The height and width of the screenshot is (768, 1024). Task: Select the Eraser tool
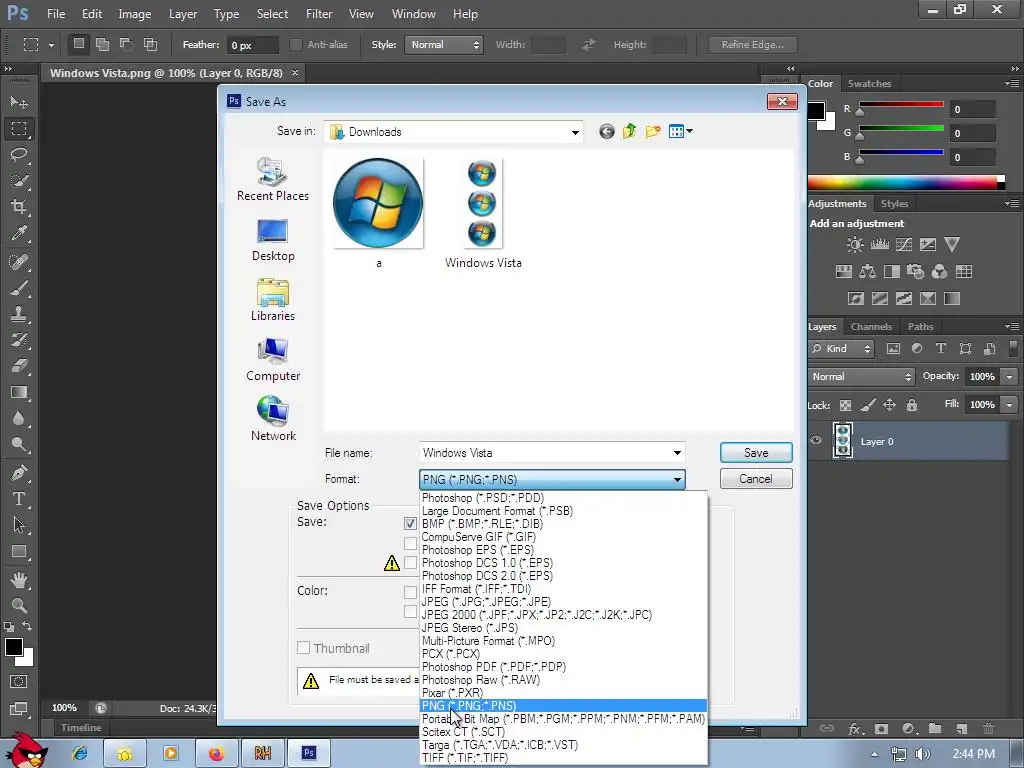19,366
